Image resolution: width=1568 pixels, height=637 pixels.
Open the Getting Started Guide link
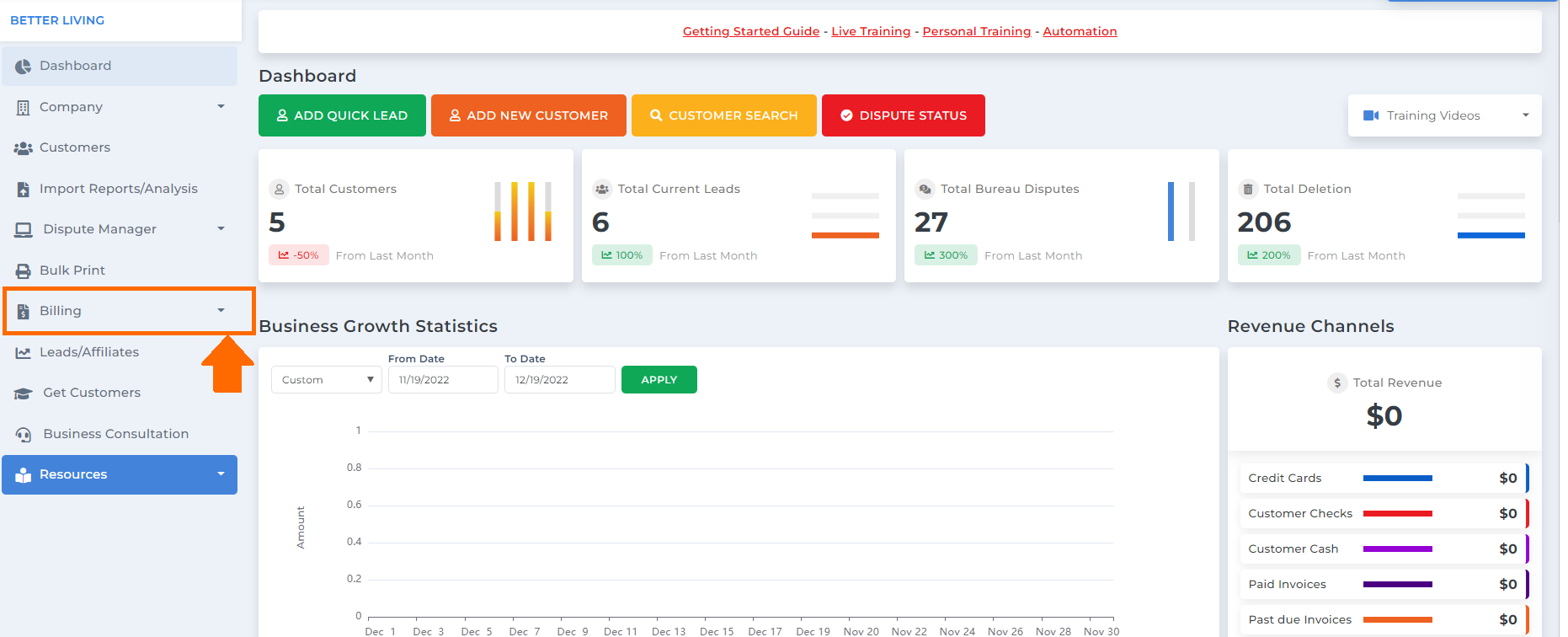751,31
